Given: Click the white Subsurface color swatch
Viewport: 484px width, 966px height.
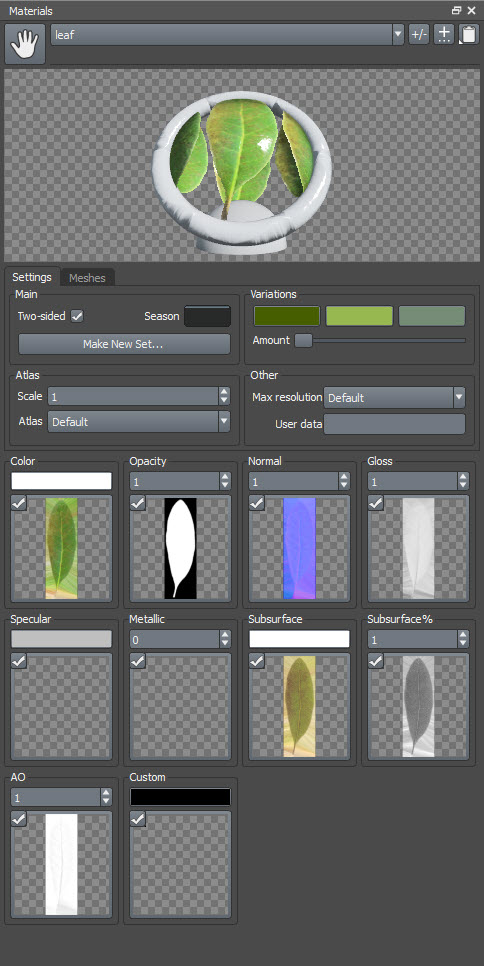Looking at the screenshot, I should click(299, 639).
